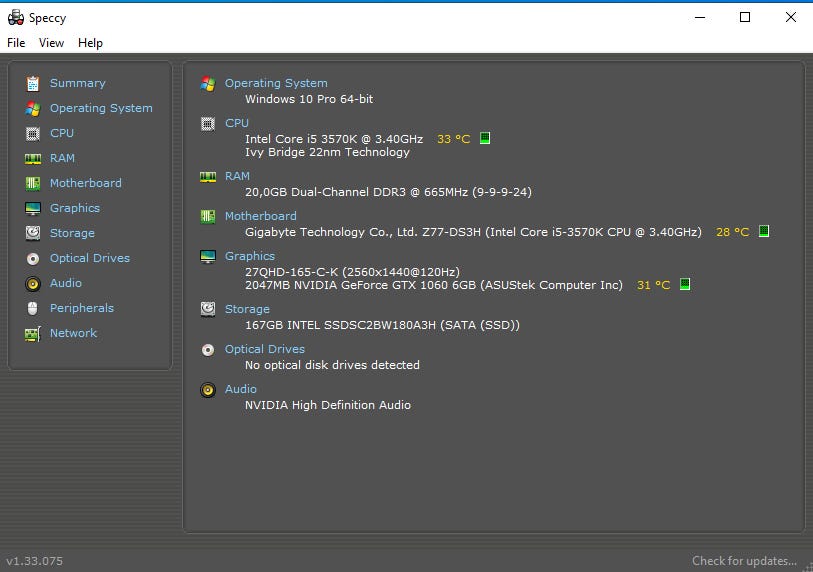The width and height of the screenshot is (813, 572).
Task: Select Storage in the sidebar
Action: click(x=72, y=233)
